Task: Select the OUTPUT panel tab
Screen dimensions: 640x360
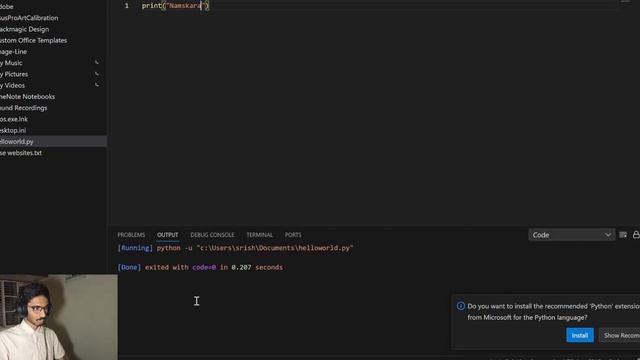Action: (x=167, y=235)
